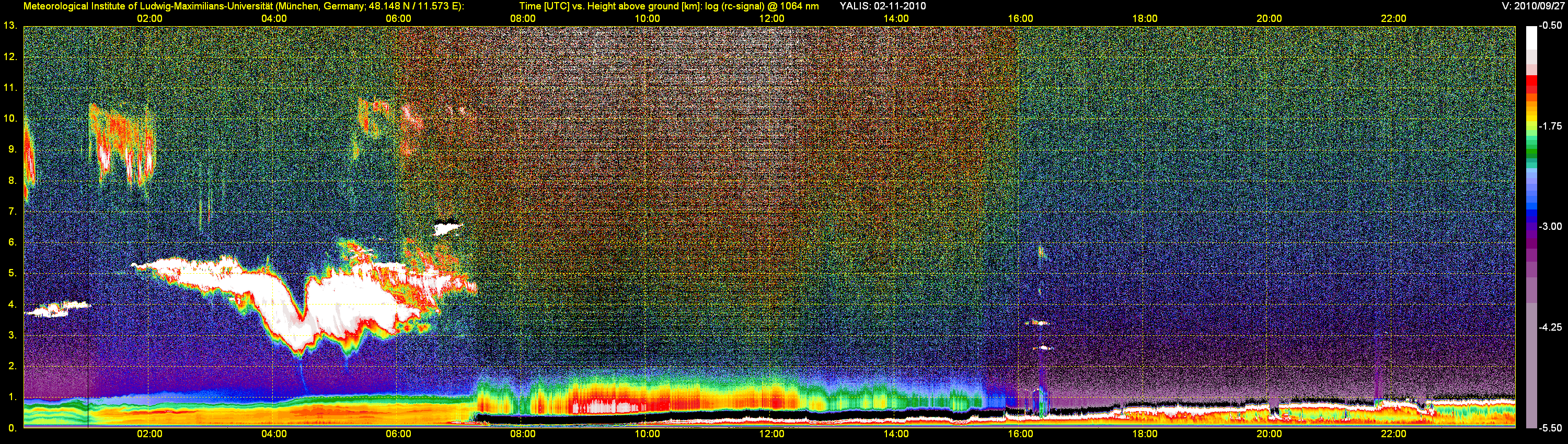Click the '10:00' label on the bottom time axis
Image resolution: width=1568 pixels, height=444 pixels.
click(647, 434)
